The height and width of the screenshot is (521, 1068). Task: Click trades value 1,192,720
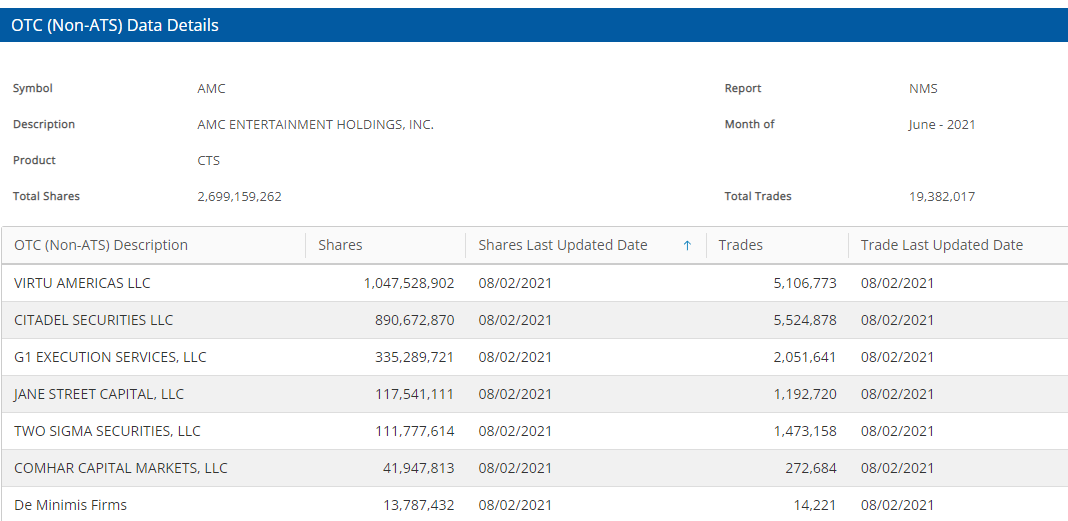coord(805,394)
